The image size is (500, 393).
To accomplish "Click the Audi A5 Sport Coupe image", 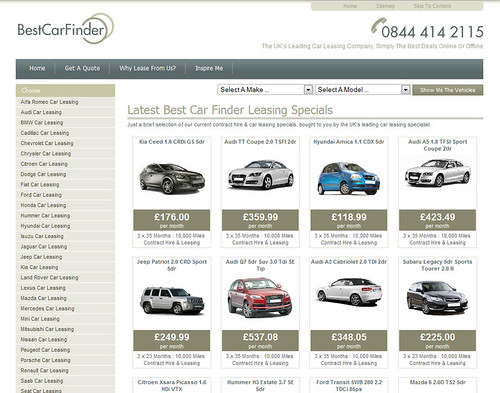I will click(x=438, y=173).
